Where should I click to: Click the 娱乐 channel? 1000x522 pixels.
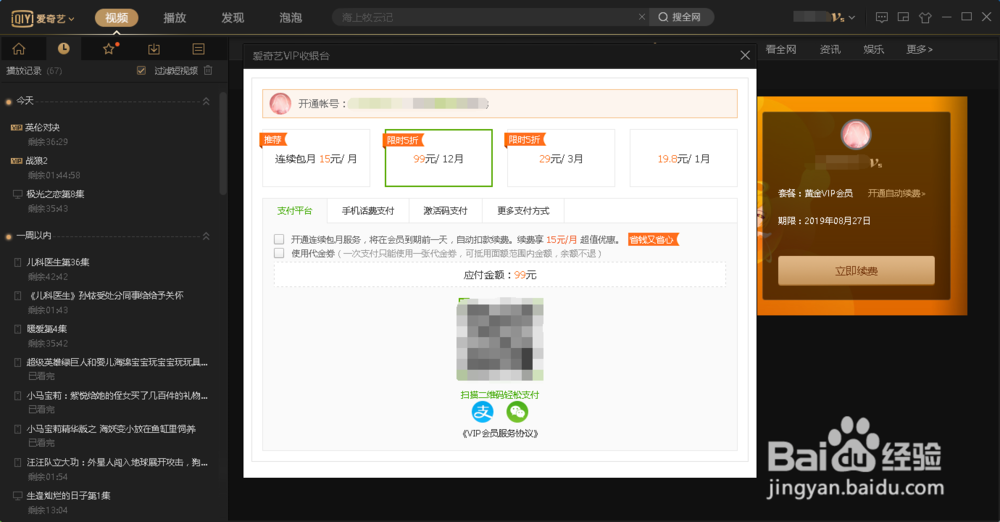[874, 49]
